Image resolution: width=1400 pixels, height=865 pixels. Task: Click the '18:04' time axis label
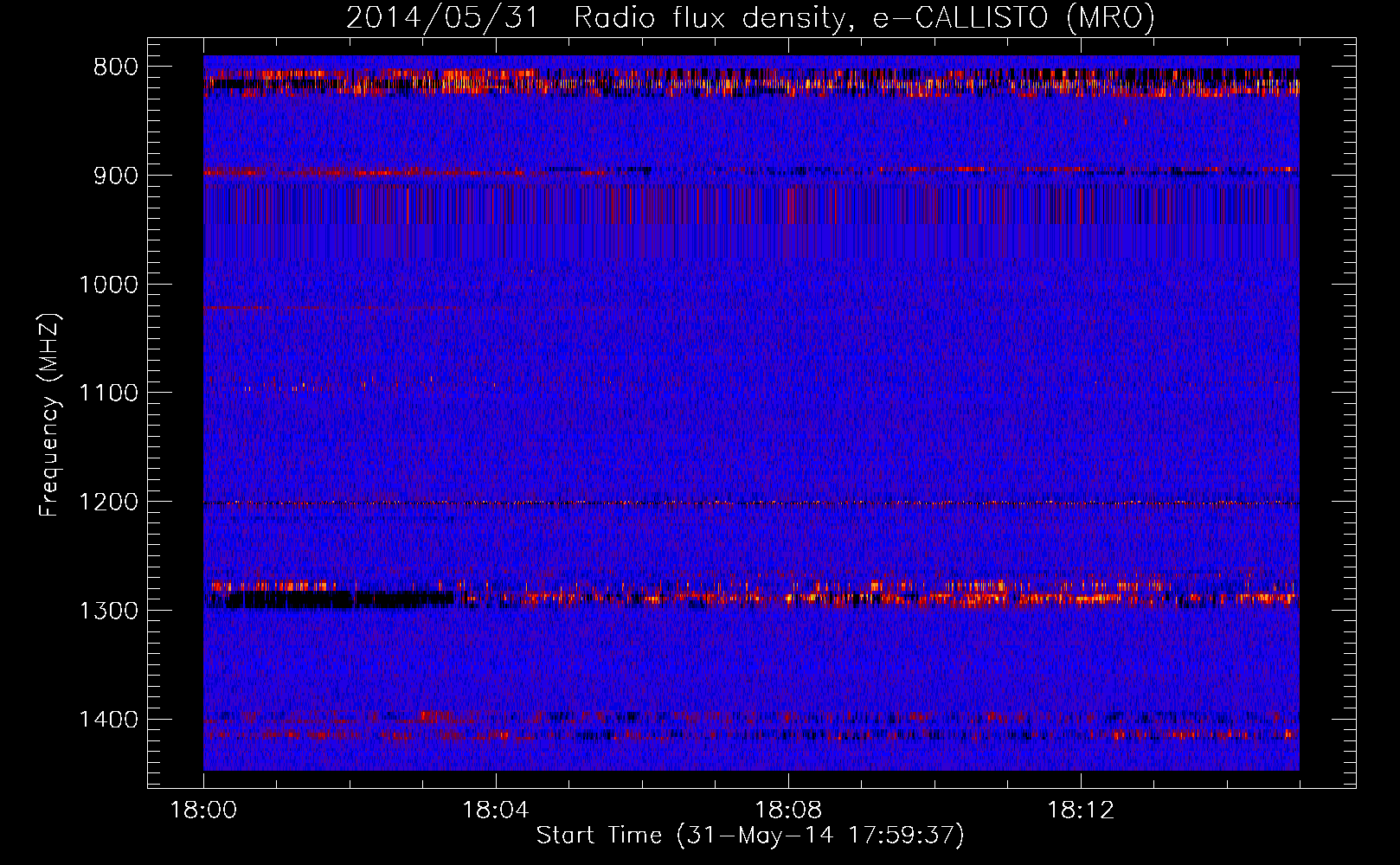pyautogui.click(x=496, y=811)
